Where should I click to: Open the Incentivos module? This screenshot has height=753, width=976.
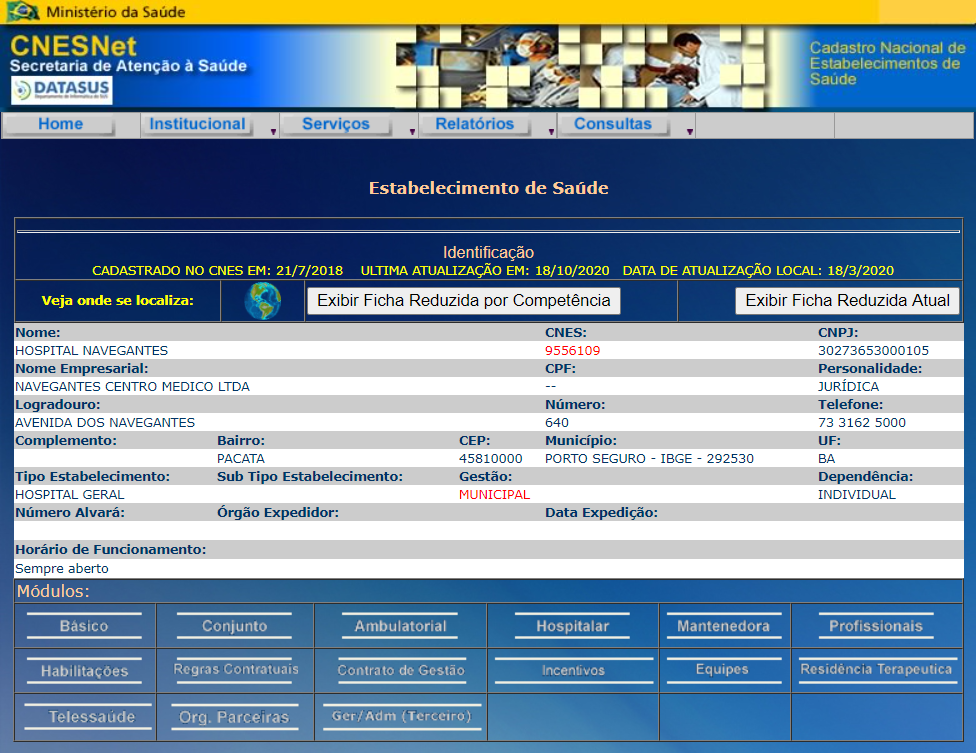(x=573, y=670)
